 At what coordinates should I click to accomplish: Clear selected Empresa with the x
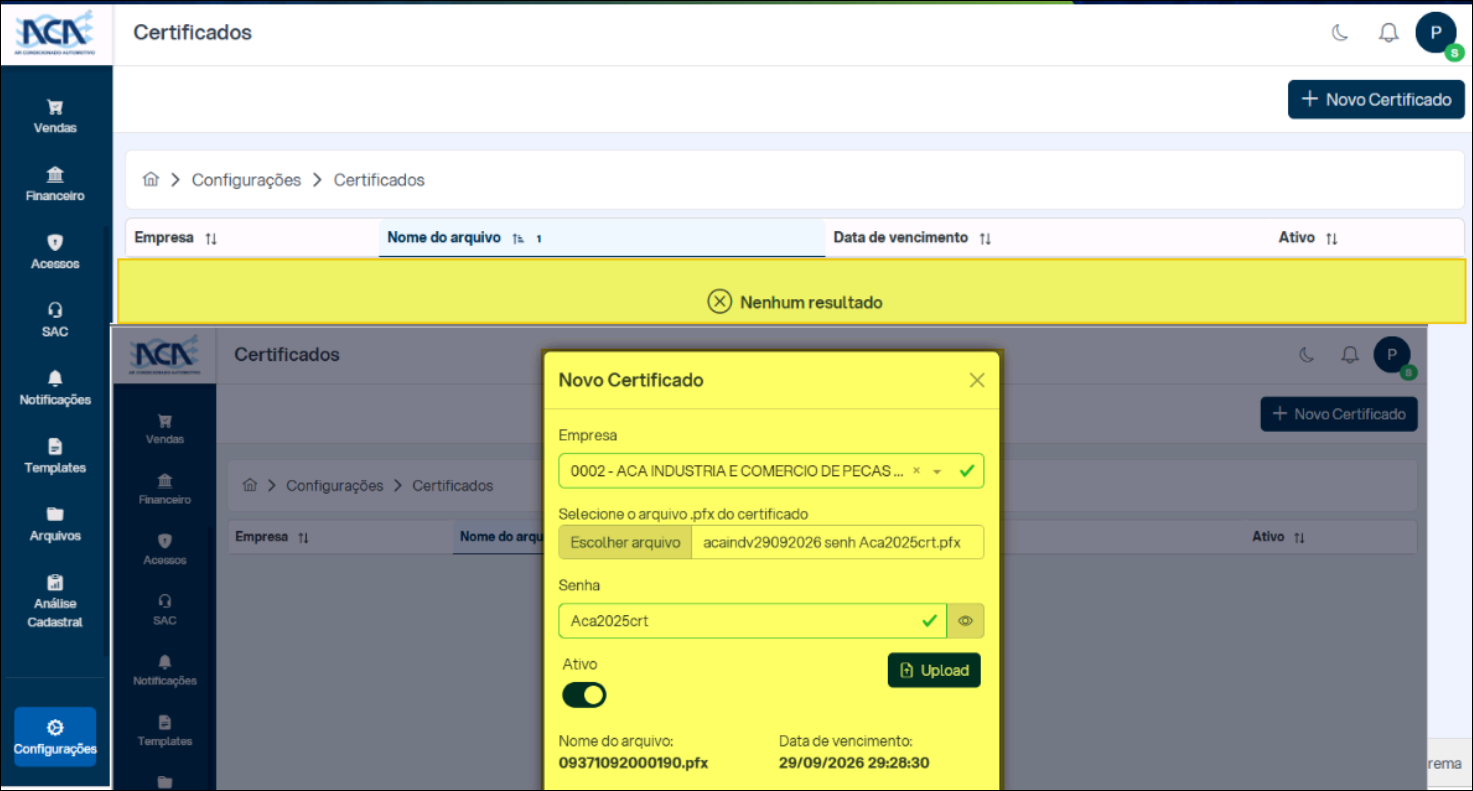(x=916, y=471)
